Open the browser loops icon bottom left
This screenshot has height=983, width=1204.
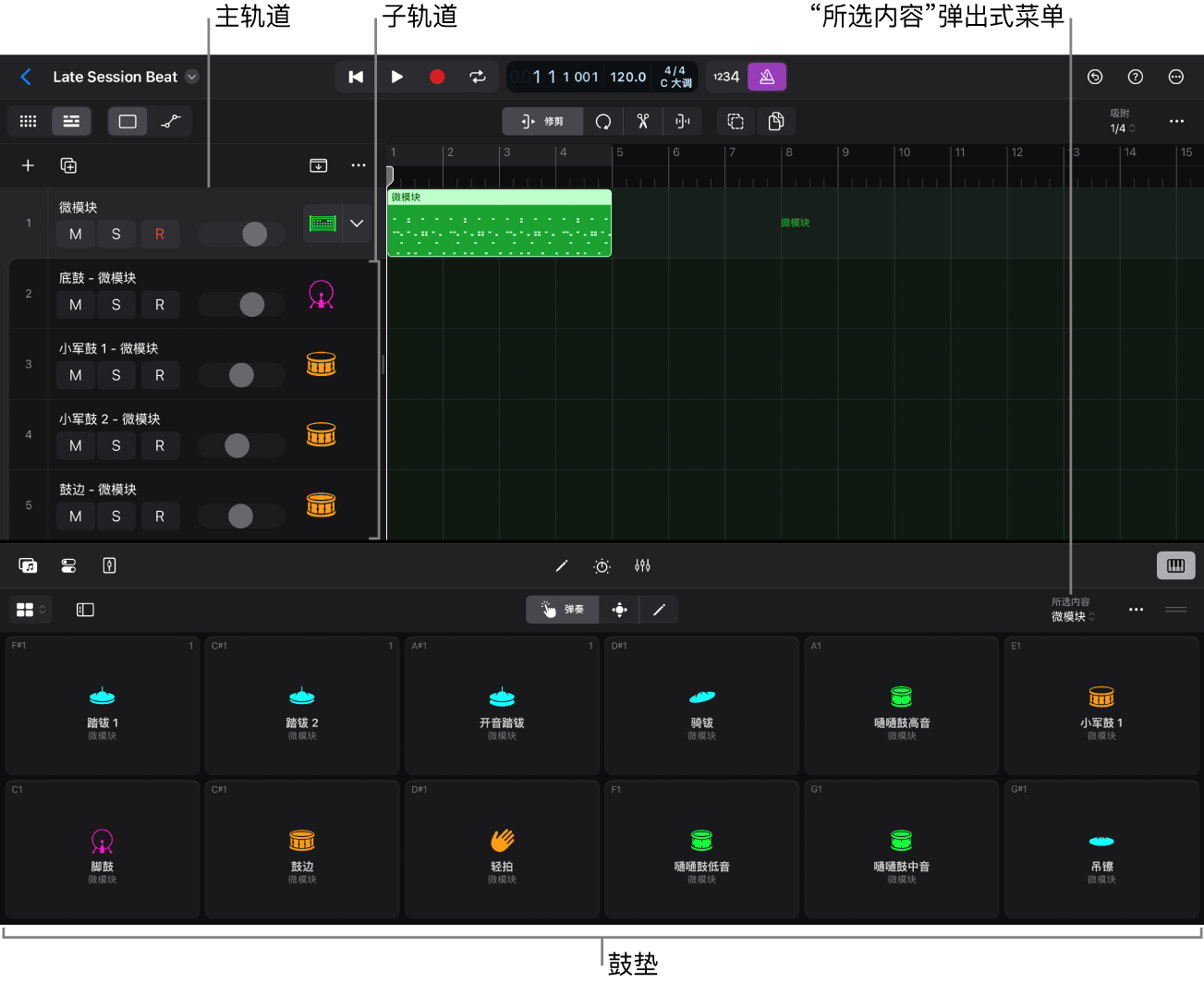point(29,565)
